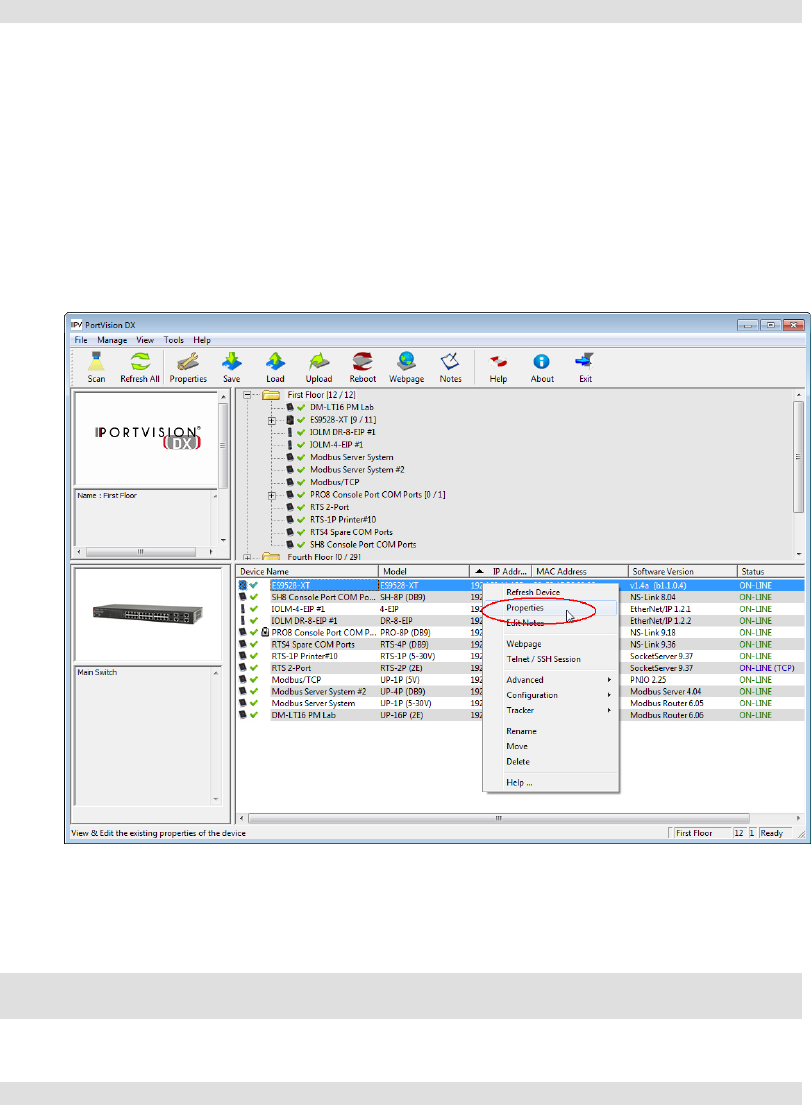This screenshot has width=811, height=1105.
Task: Open the Manage menu
Action: click(112, 340)
